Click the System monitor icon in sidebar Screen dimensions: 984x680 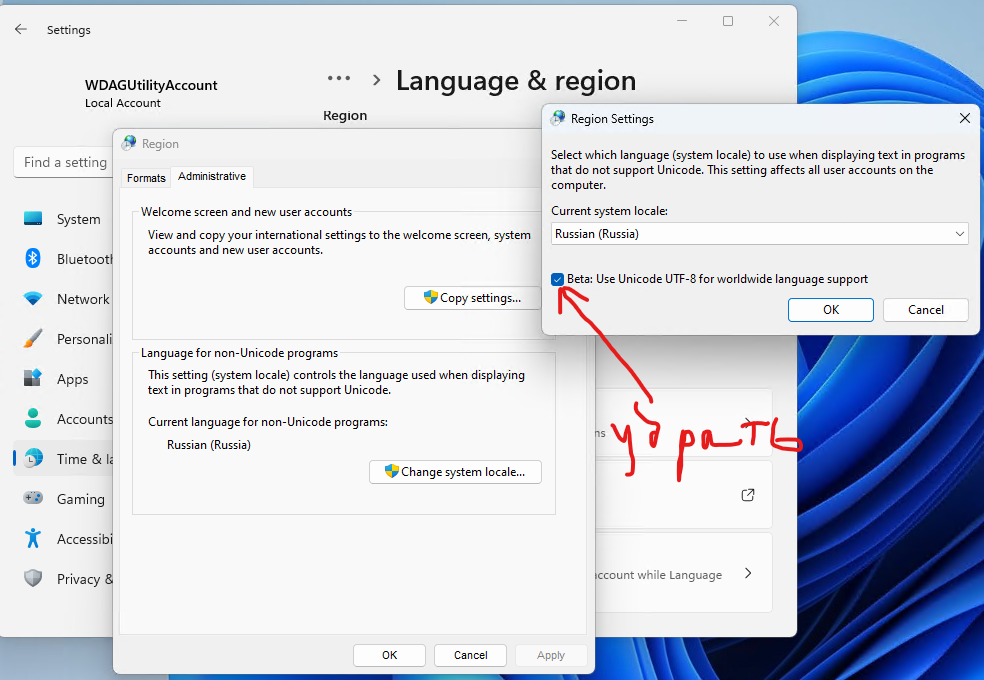(33, 219)
